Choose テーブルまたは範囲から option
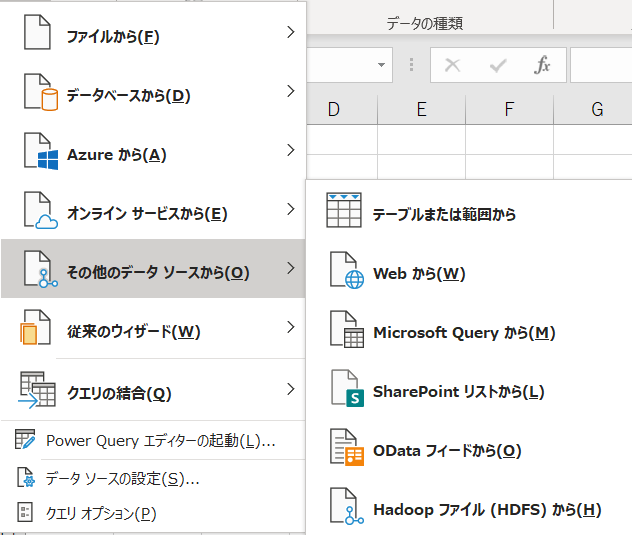The height and width of the screenshot is (535, 632). 469,210
